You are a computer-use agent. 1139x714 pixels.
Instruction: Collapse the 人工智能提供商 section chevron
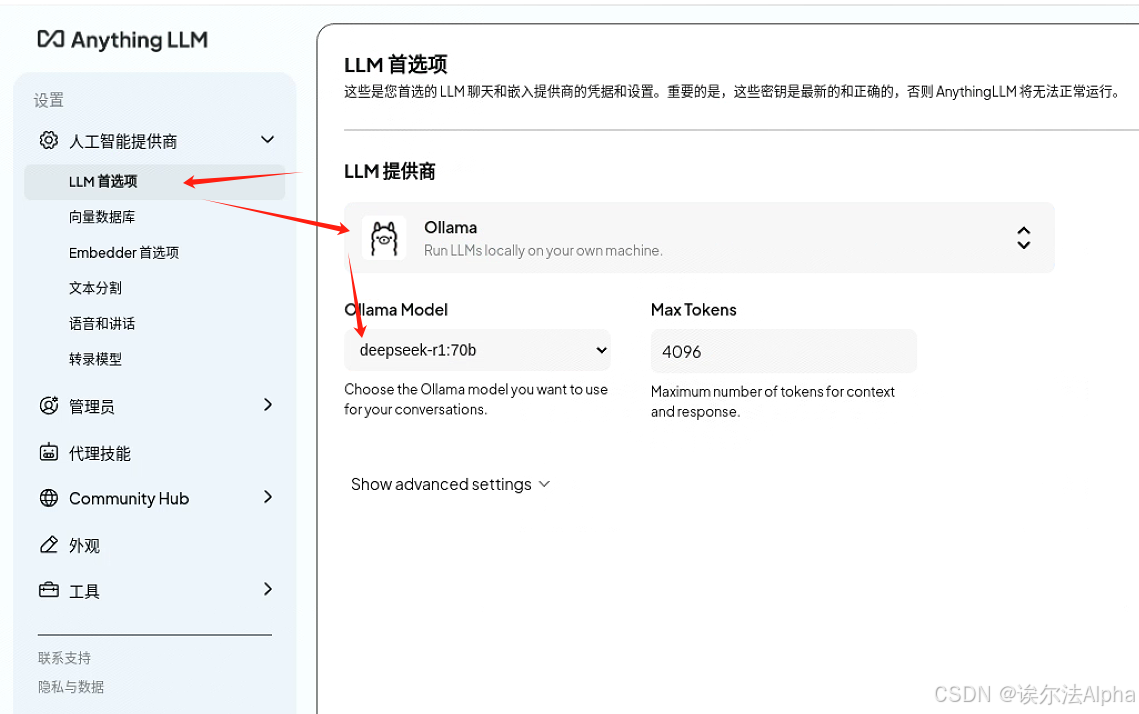(267, 139)
